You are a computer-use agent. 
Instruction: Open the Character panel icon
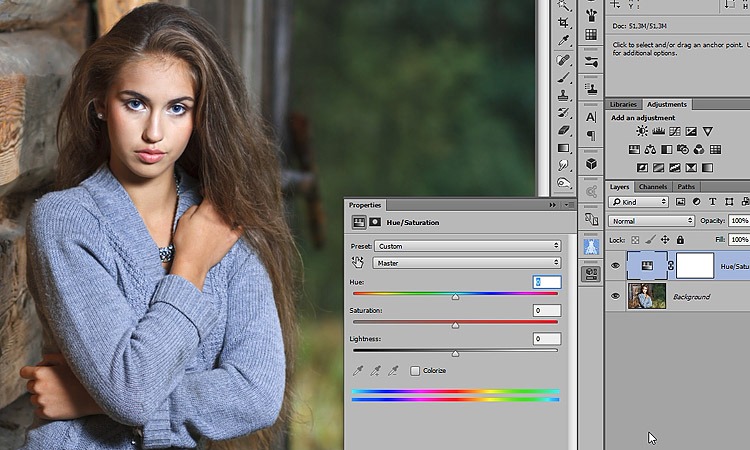tap(591, 117)
